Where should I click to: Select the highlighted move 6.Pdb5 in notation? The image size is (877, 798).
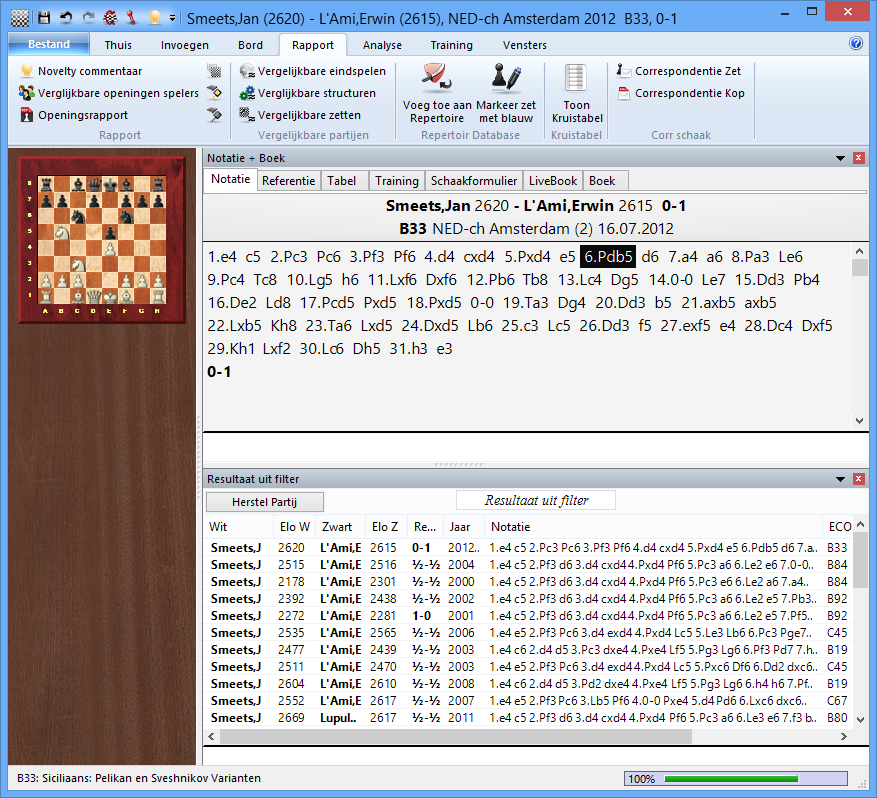pyautogui.click(x=606, y=255)
